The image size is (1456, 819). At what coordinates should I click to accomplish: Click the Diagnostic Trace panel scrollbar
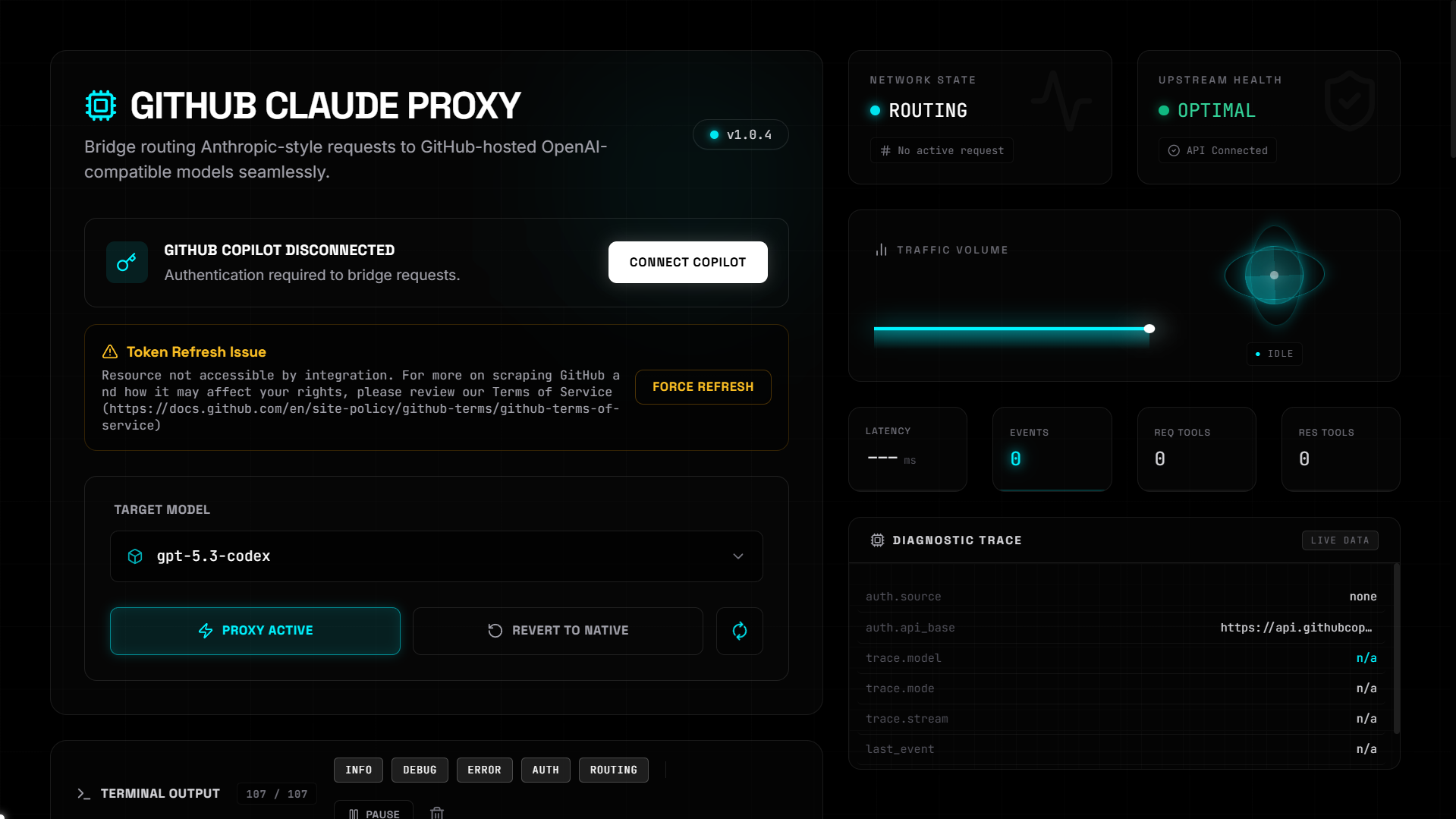click(x=1397, y=648)
